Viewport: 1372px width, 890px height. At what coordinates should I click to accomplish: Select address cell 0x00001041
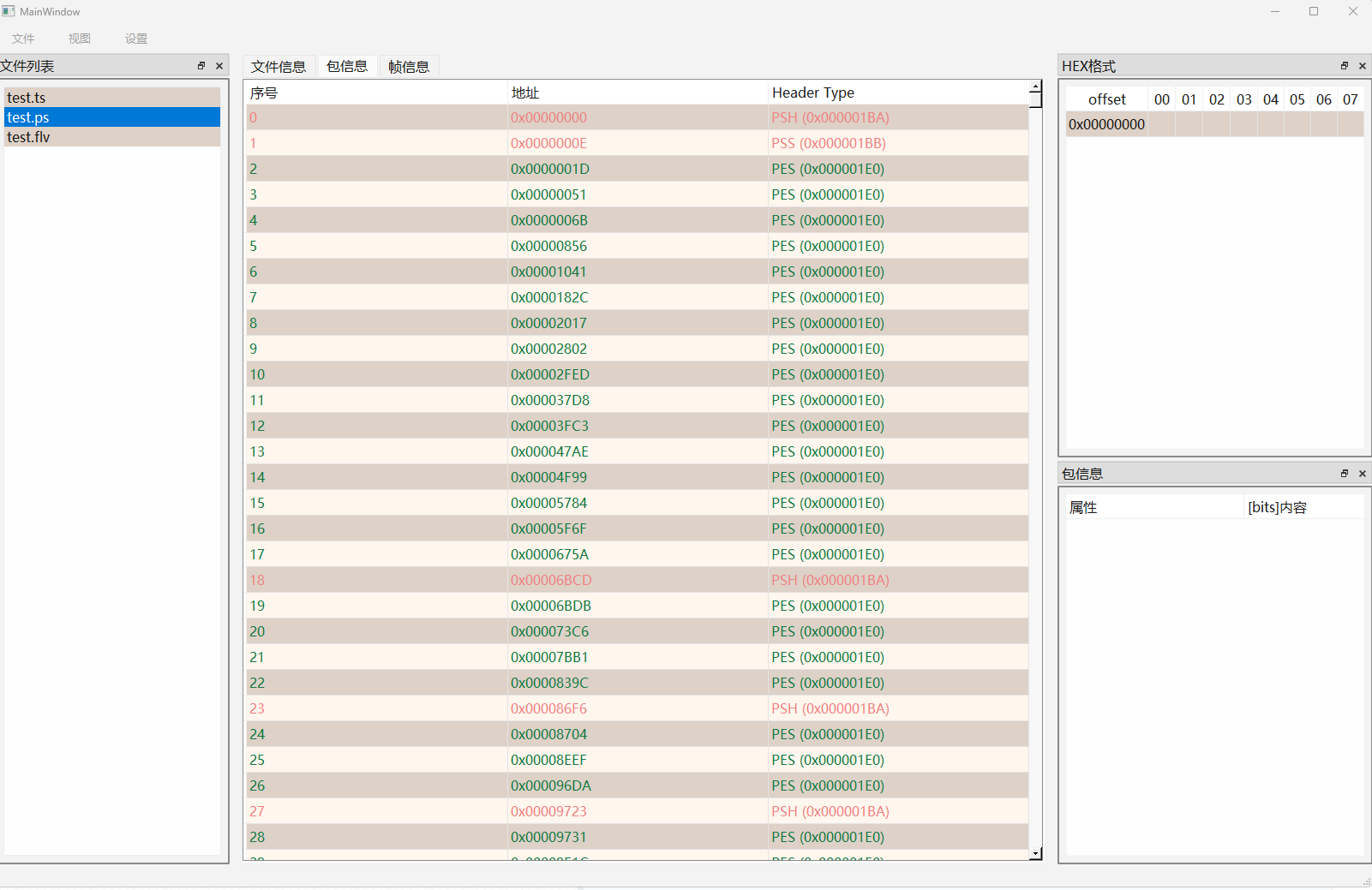(x=638, y=272)
